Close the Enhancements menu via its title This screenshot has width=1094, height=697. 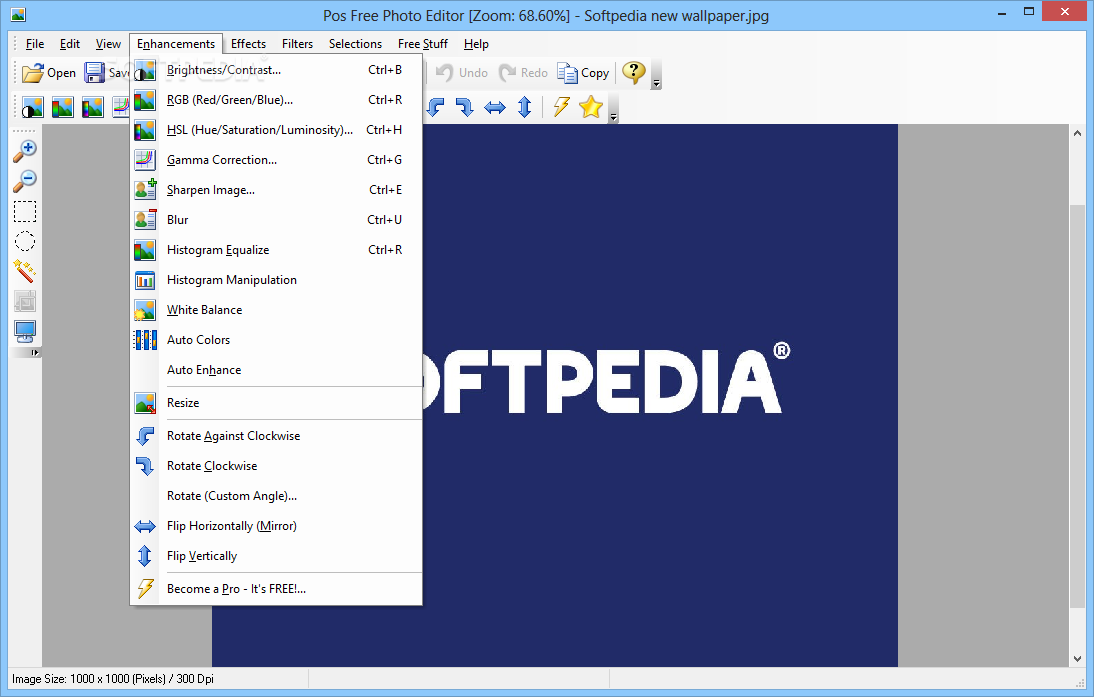(x=176, y=44)
